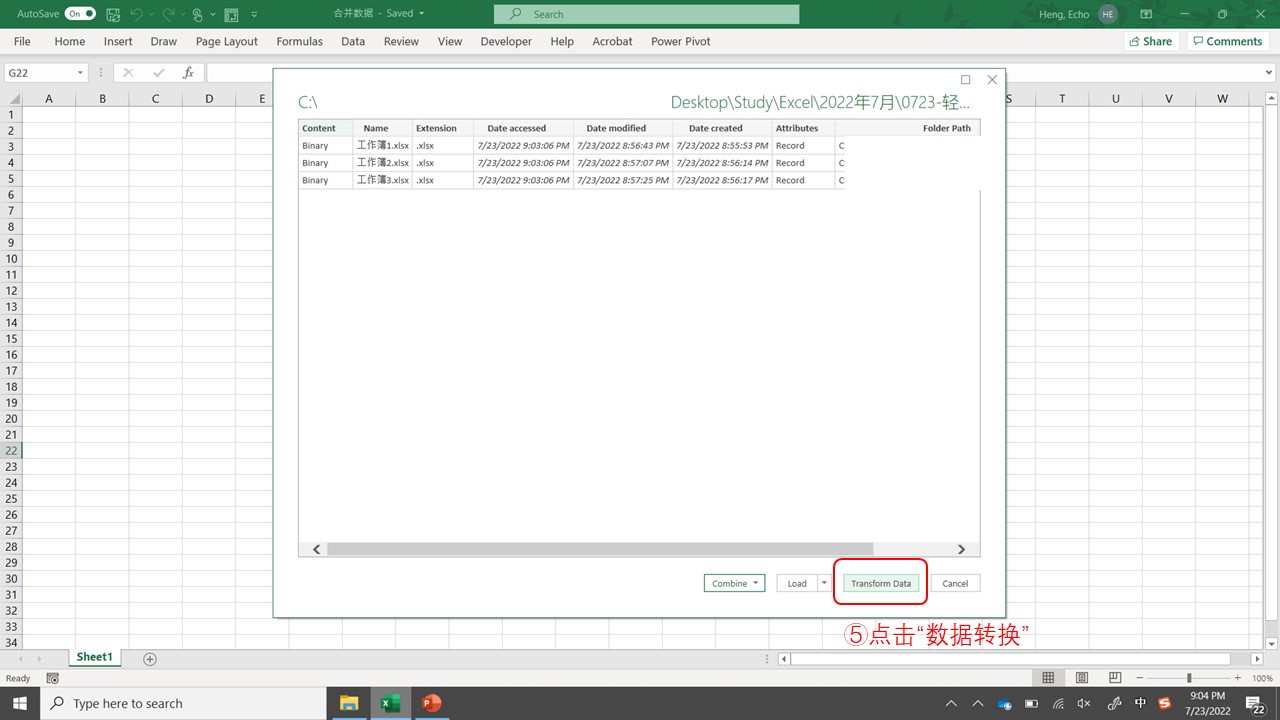1280x720 pixels.
Task: Click the Insert Function fx icon
Action: pyautogui.click(x=188, y=73)
